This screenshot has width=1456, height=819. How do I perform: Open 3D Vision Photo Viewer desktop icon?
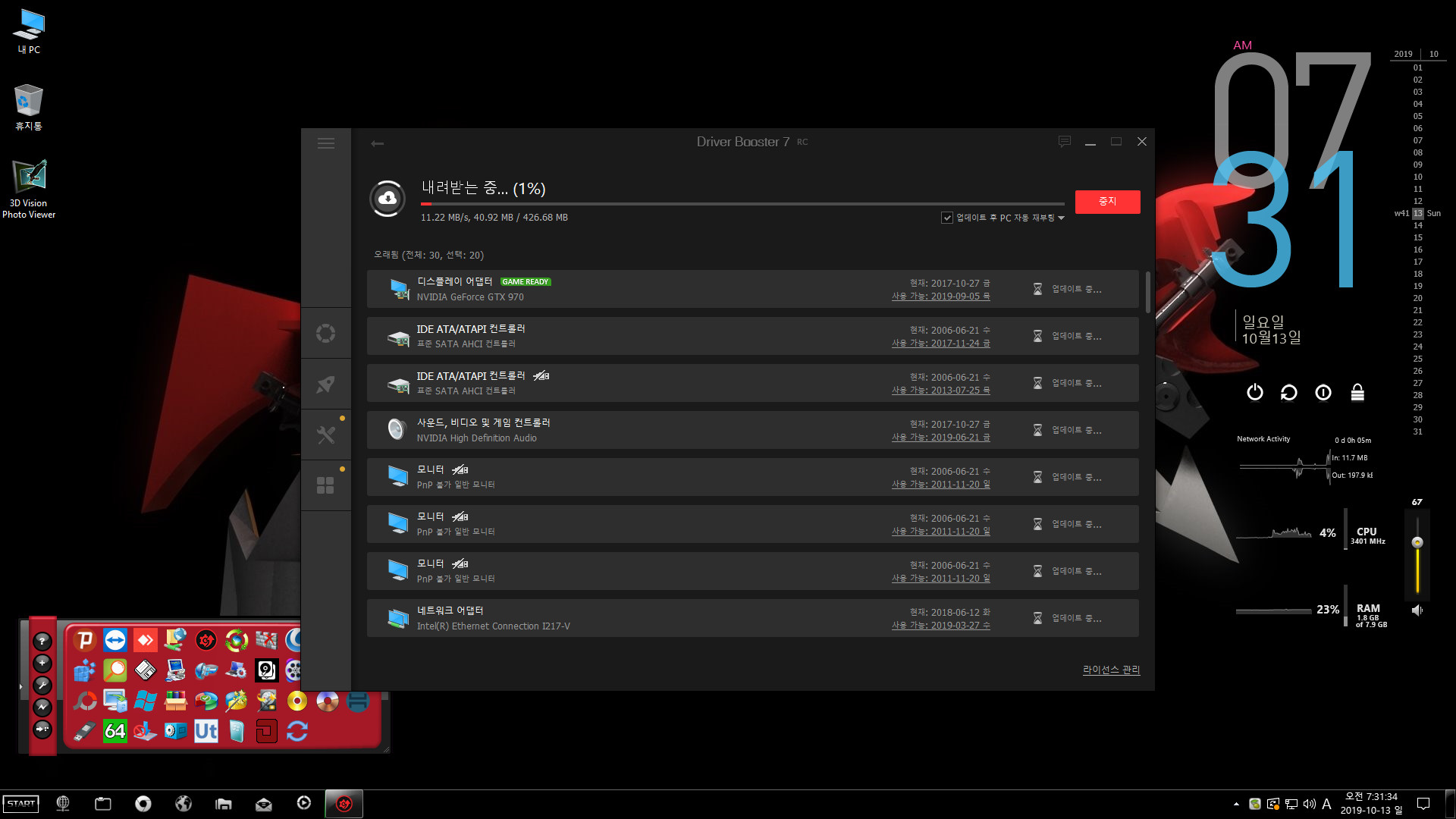click(29, 190)
